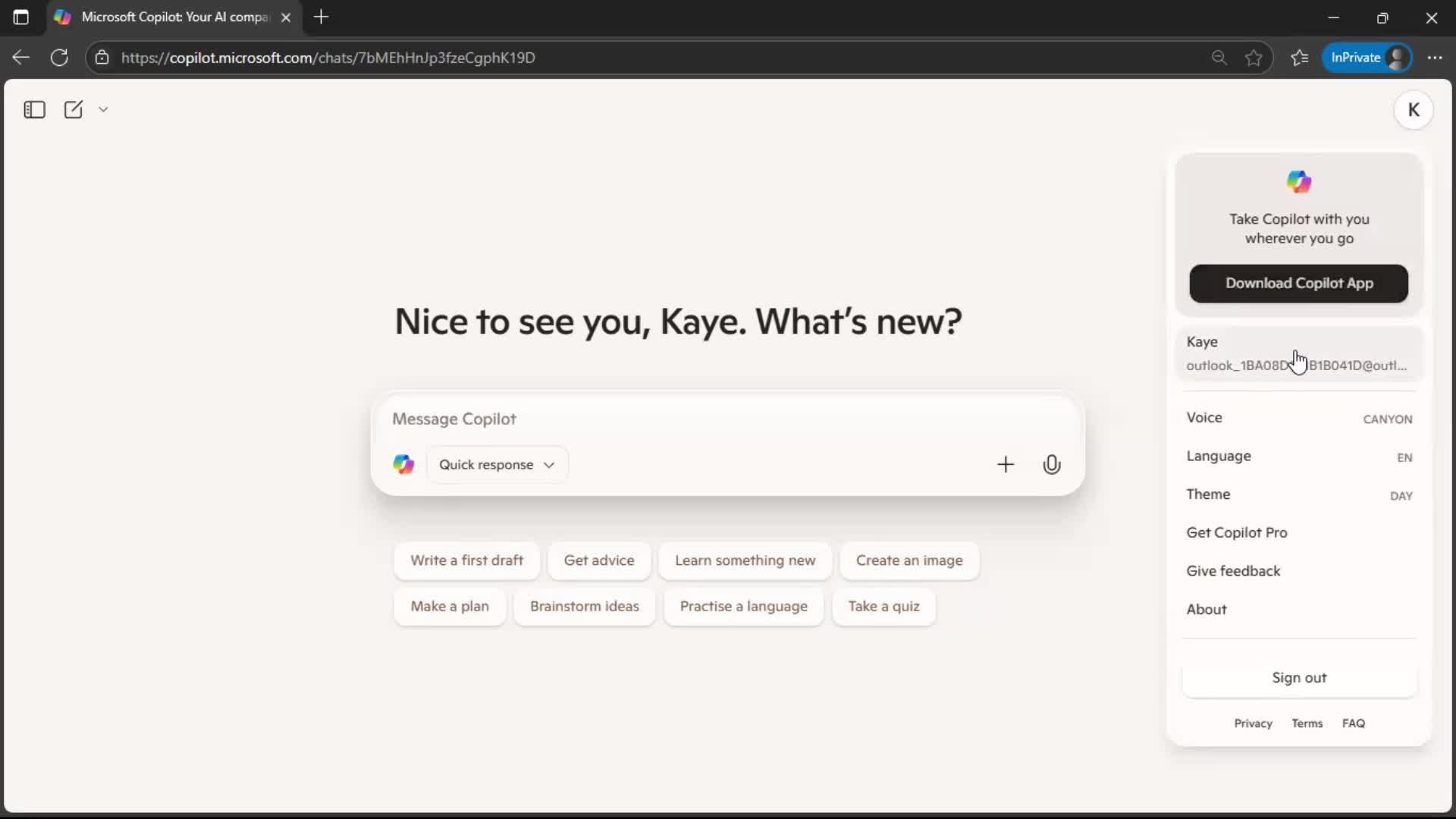
Task: Click the plus attachment icon
Action: (x=1005, y=464)
